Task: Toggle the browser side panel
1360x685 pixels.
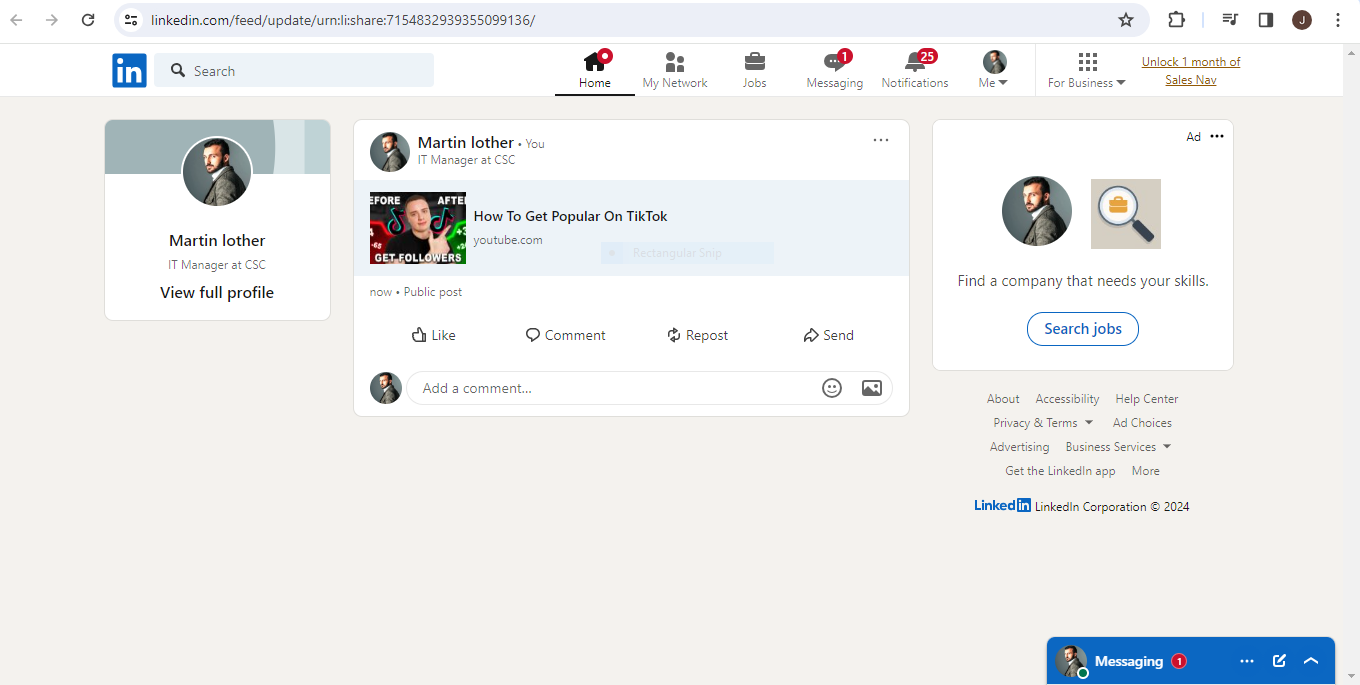Action: (1266, 20)
